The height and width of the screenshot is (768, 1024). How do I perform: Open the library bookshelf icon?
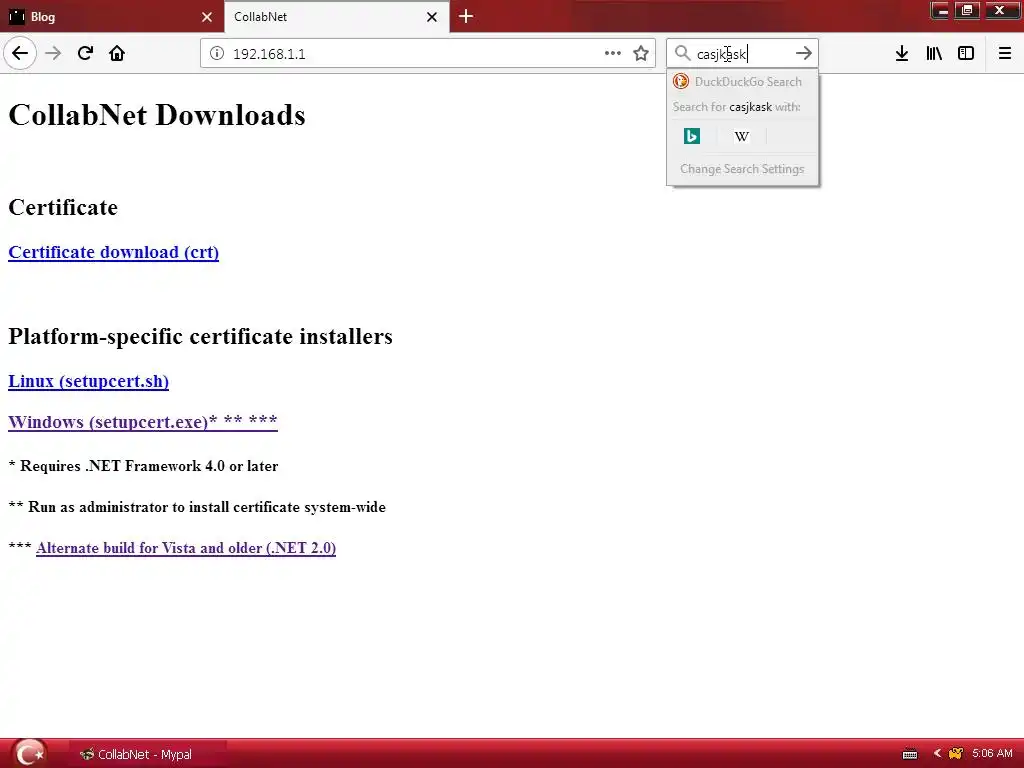(x=934, y=53)
